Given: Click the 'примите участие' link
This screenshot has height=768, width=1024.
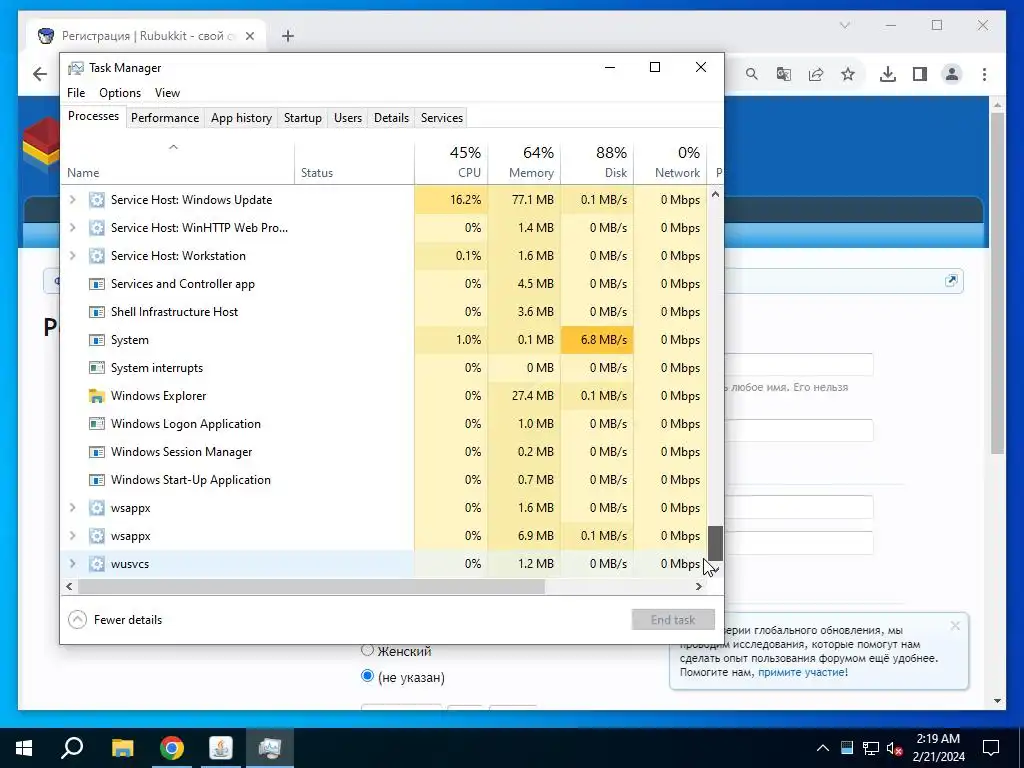Looking at the screenshot, I should click(801, 672).
